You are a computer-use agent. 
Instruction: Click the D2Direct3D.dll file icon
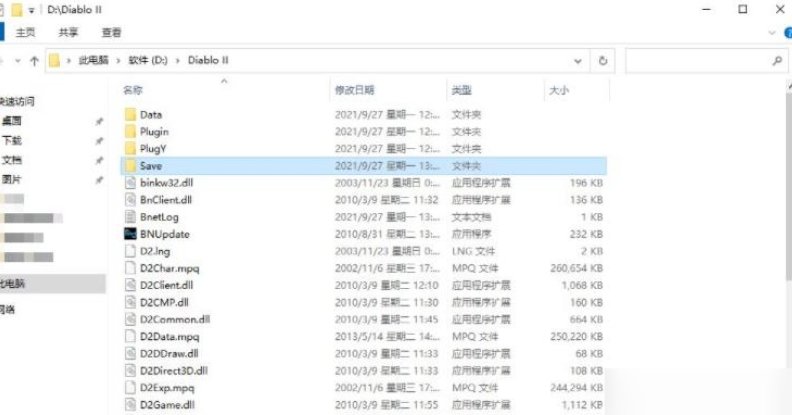coord(130,371)
